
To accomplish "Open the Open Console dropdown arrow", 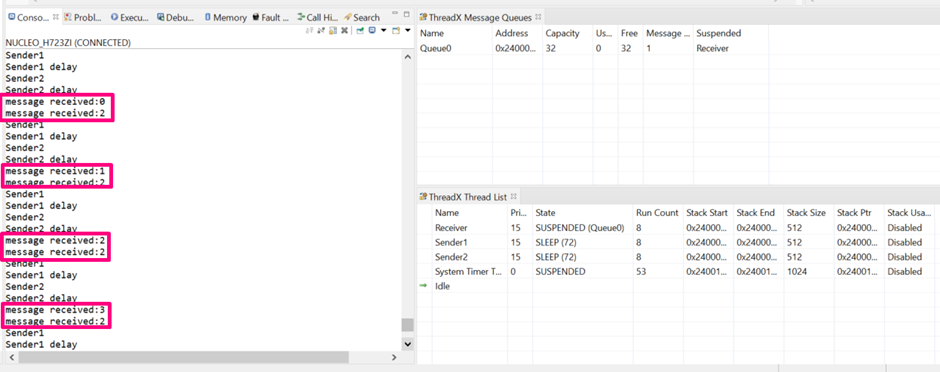I will point(408,31).
